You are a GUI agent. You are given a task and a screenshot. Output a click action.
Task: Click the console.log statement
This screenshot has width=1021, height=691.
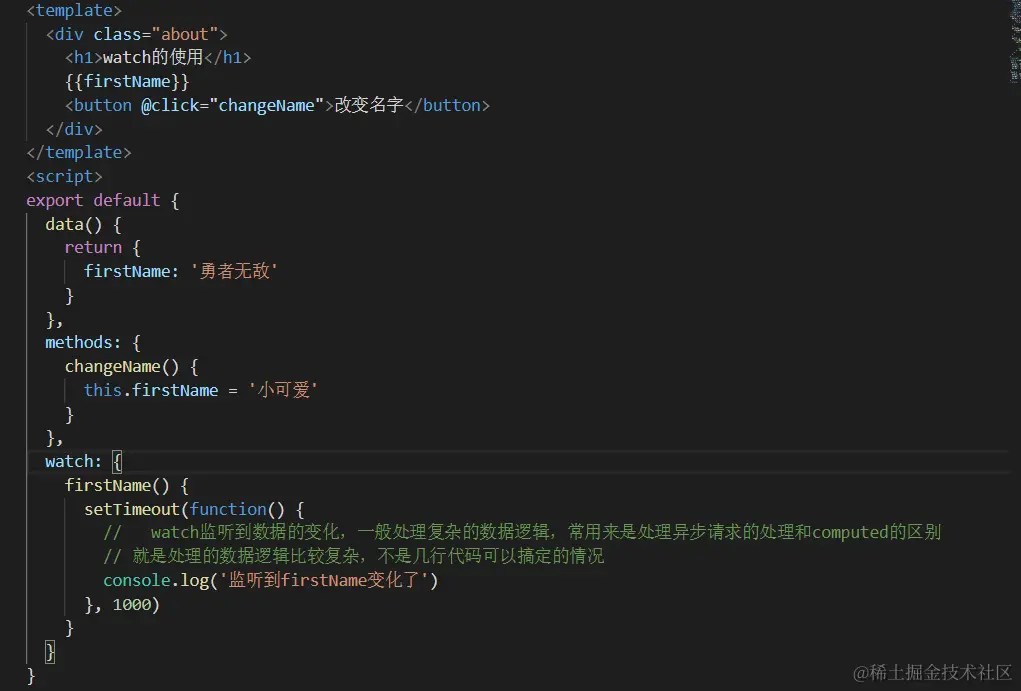[x=271, y=580]
